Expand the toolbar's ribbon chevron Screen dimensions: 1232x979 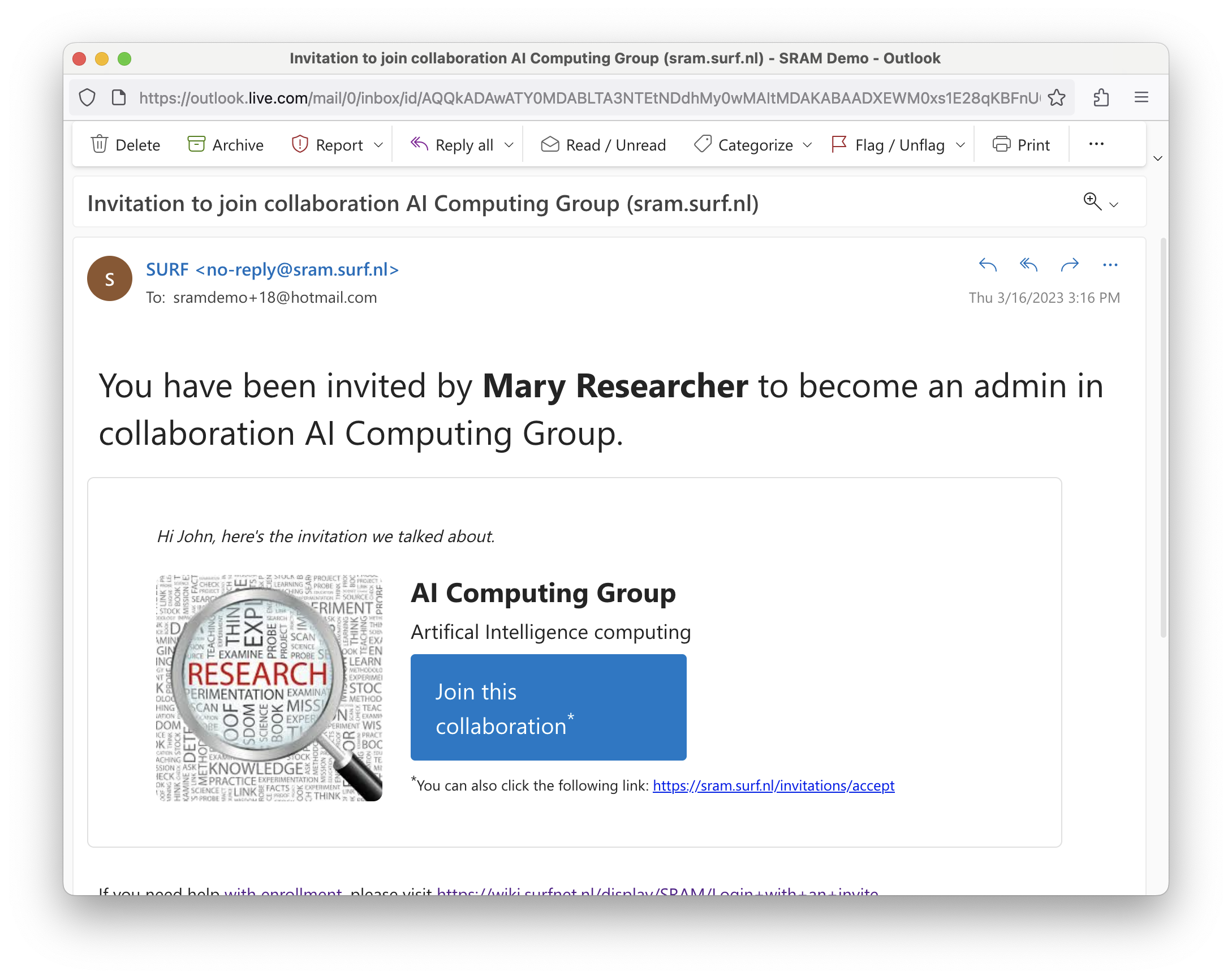pyautogui.click(x=1158, y=158)
